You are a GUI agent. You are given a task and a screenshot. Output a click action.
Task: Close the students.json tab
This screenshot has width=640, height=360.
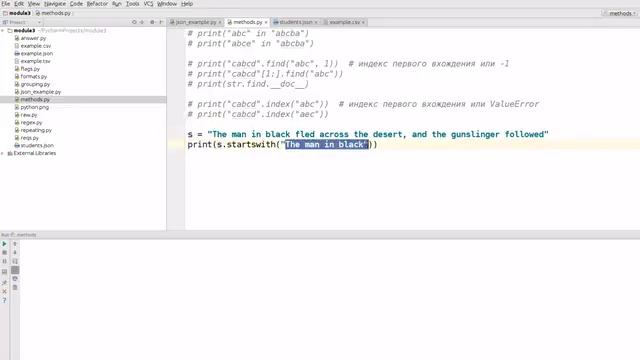pyautogui.click(x=316, y=22)
